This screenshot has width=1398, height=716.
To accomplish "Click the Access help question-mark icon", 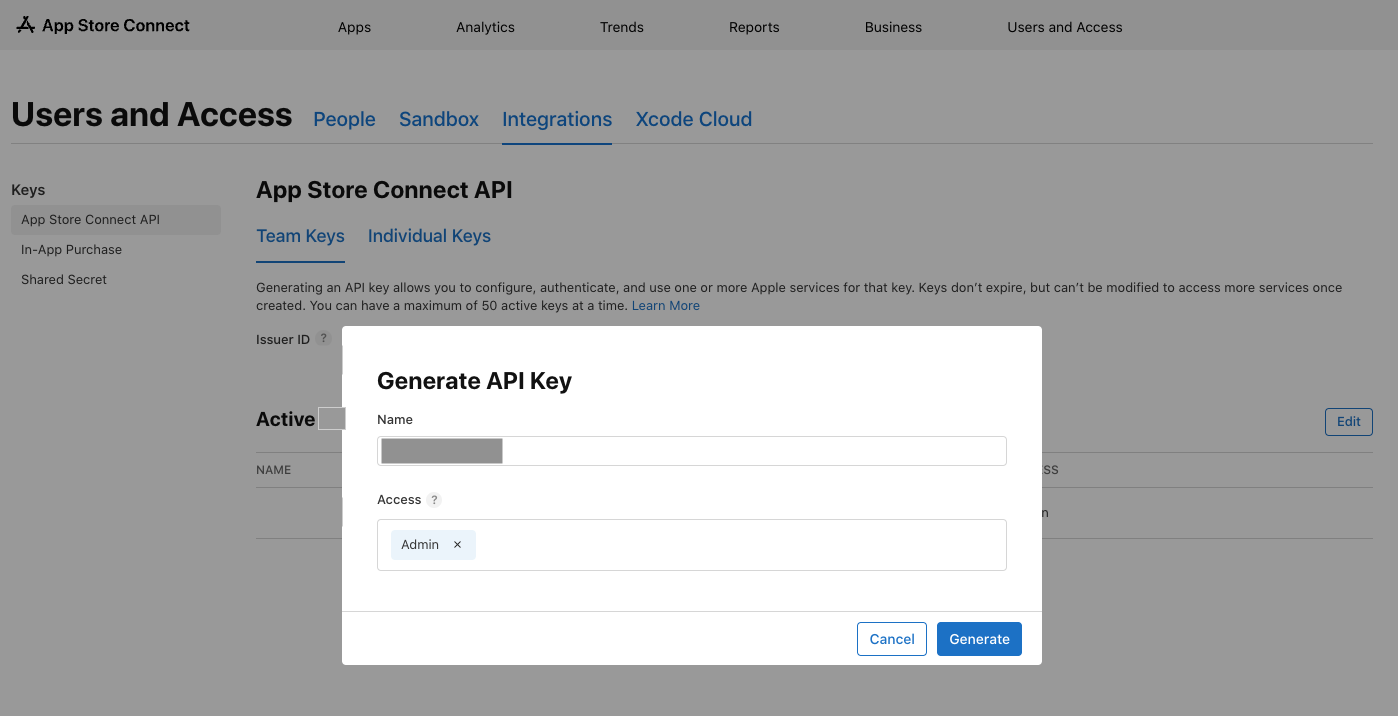I will point(434,500).
